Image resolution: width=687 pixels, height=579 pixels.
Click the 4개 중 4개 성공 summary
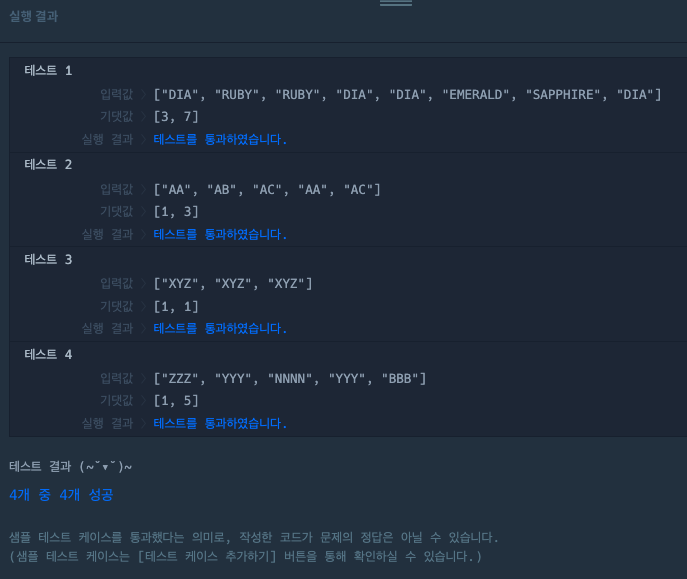[x=61, y=495]
